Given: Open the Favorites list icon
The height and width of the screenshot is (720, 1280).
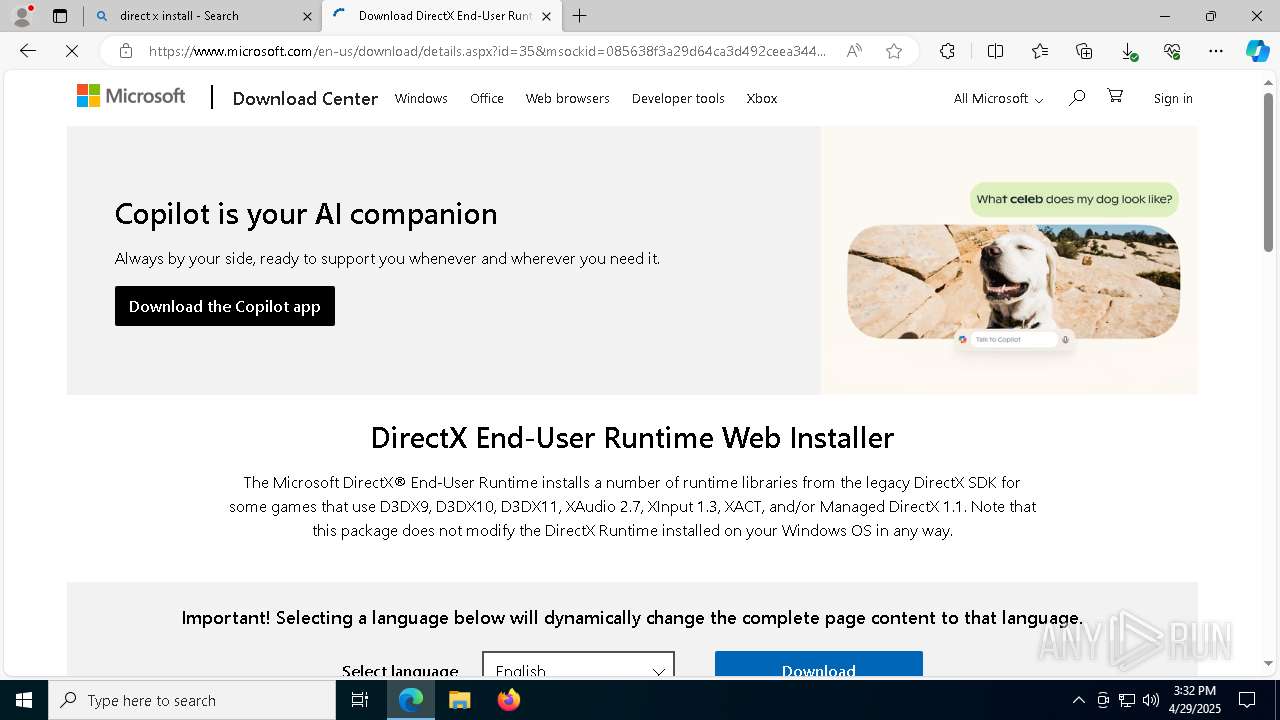Looking at the screenshot, I should click(x=1040, y=51).
